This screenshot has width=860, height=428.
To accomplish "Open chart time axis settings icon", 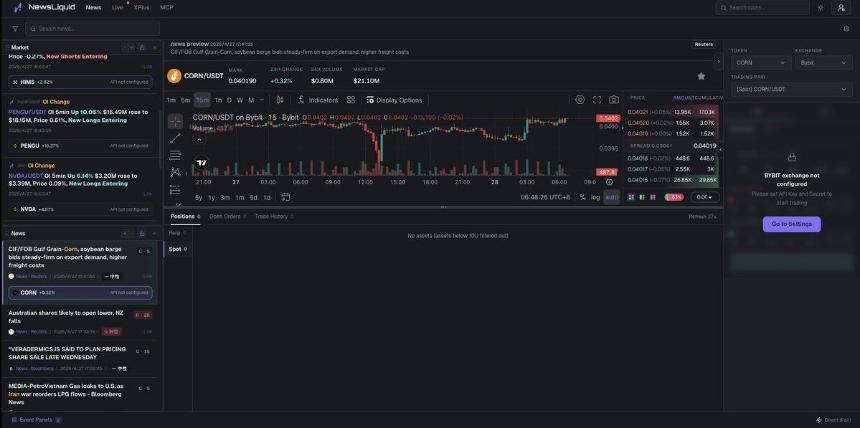I will coord(609,182).
